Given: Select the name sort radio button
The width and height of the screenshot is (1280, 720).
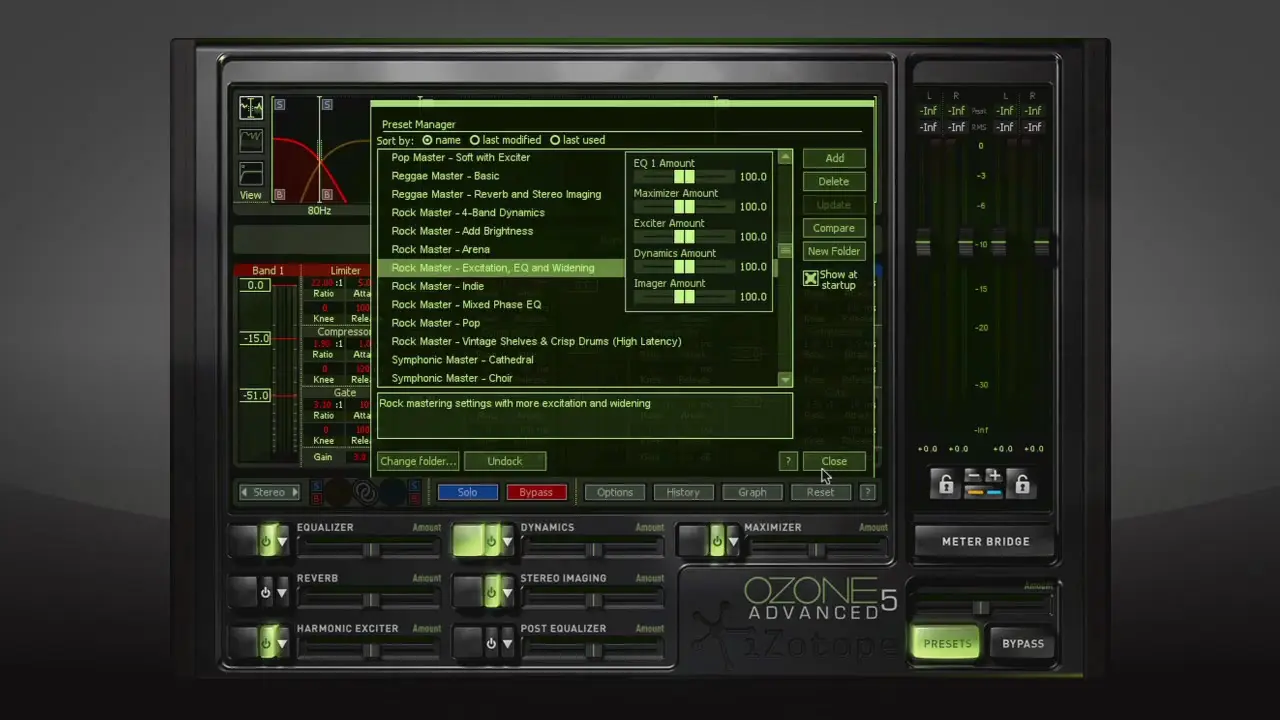Looking at the screenshot, I should click(427, 140).
